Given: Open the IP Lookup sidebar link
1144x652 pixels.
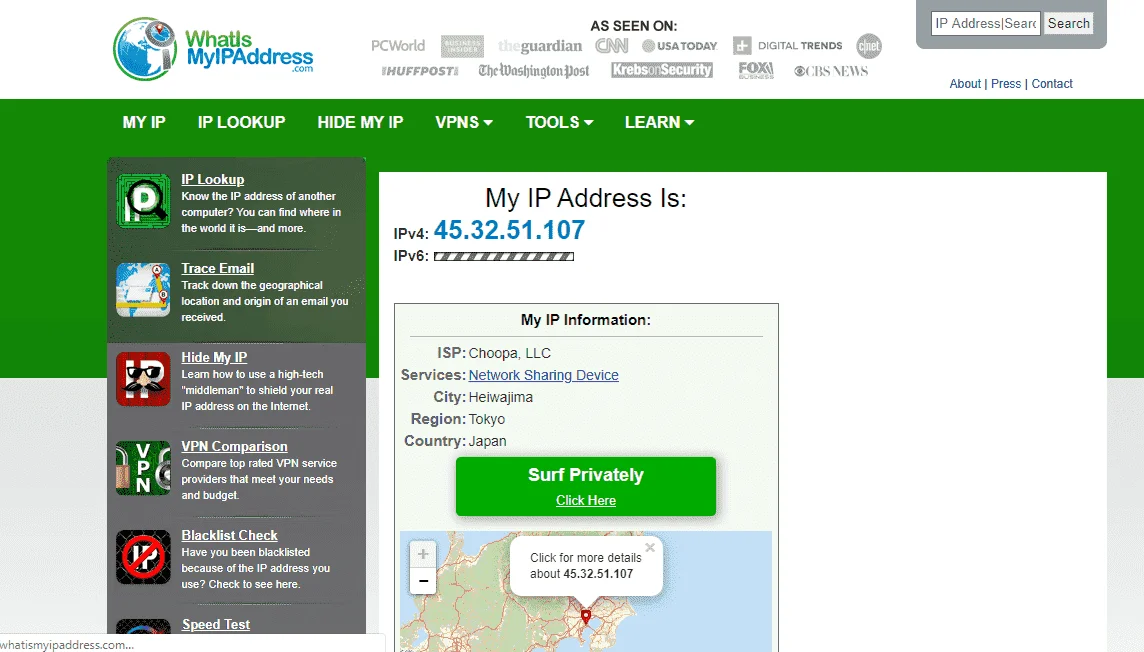Looking at the screenshot, I should click(x=213, y=179).
